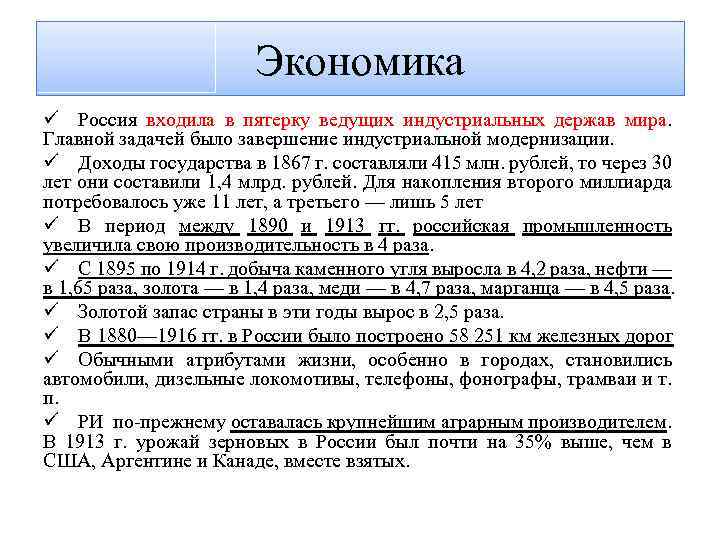Image resolution: width=720 pixels, height=540 pixels.
Task: Click the red phrase "входила в пятерку ведущих"
Action: tap(270, 120)
